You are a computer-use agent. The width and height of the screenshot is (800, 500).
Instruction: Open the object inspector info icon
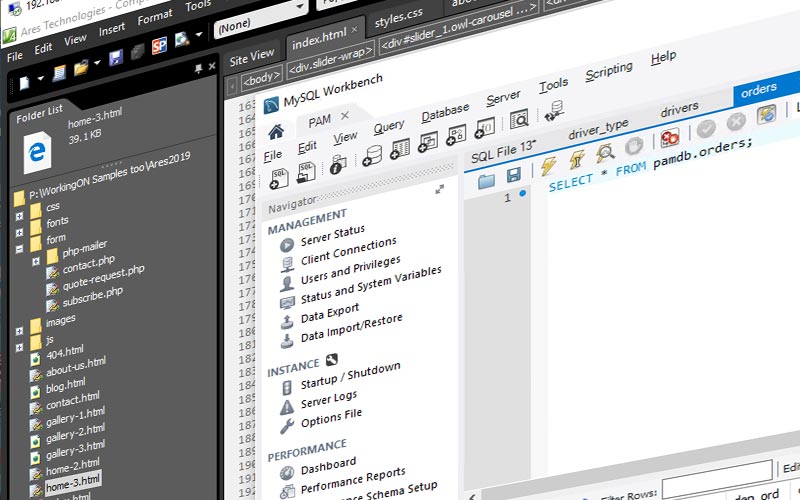pos(337,164)
